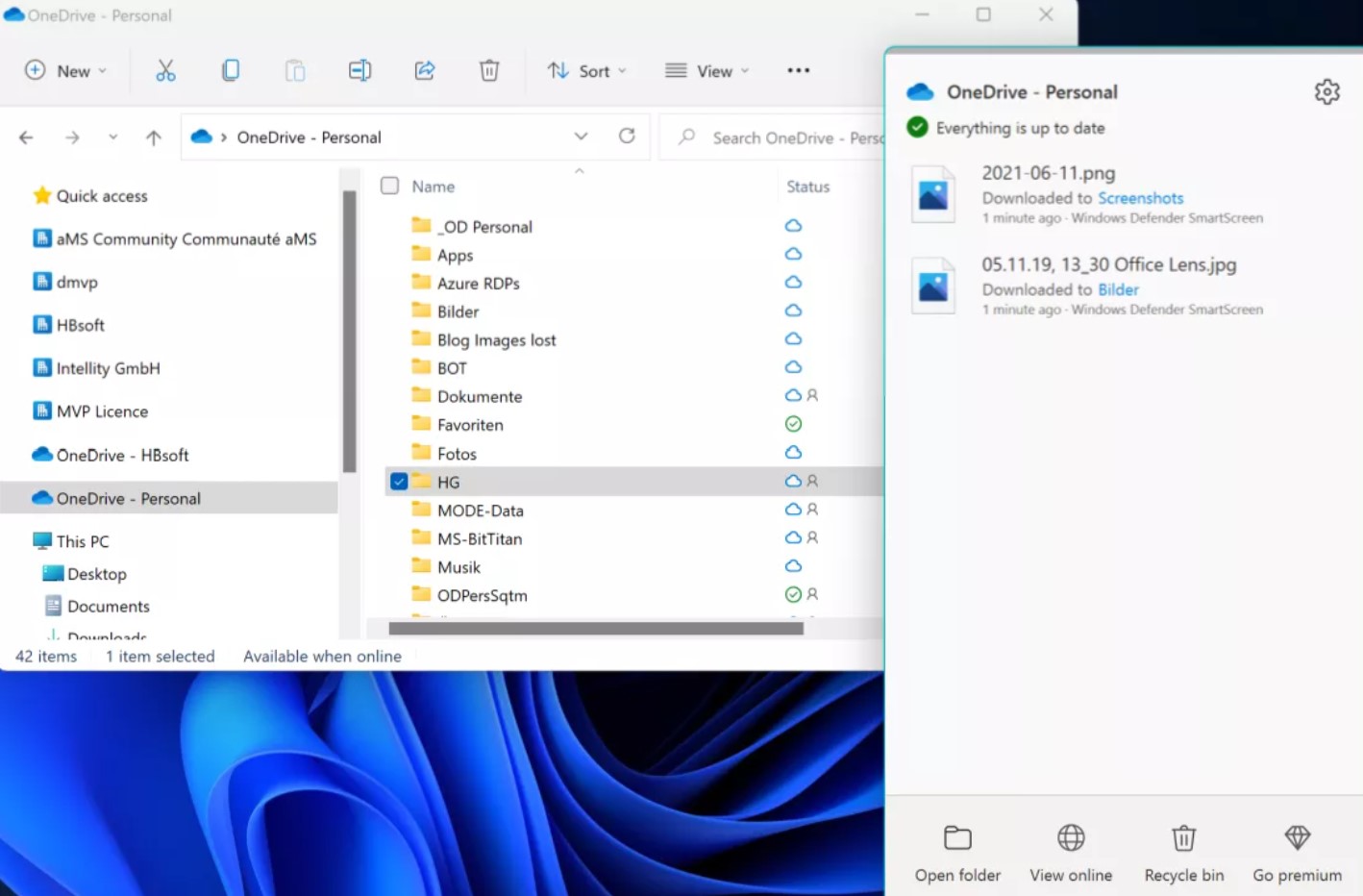This screenshot has width=1363, height=896.
Task: Click the Paste clipboard icon in toolbar
Action: [x=295, y=70]
